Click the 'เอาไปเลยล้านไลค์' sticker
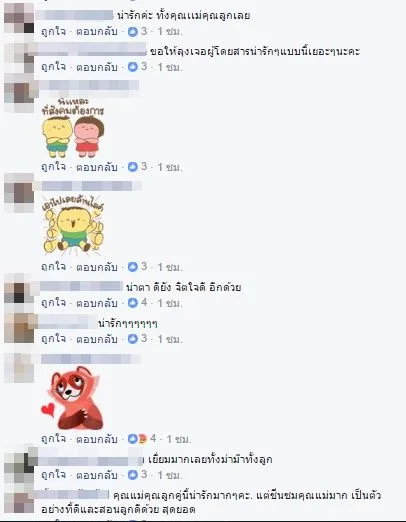 tap(73, 223)
